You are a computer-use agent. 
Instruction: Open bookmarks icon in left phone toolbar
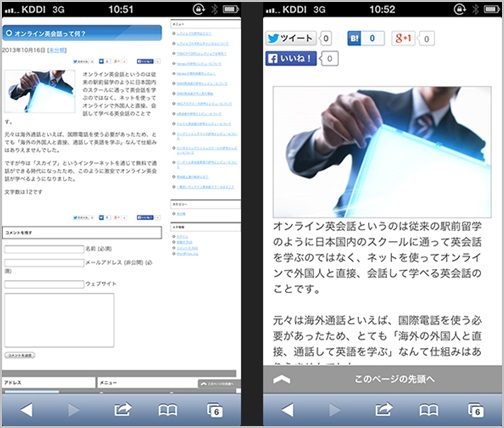[x=168, y=410]
